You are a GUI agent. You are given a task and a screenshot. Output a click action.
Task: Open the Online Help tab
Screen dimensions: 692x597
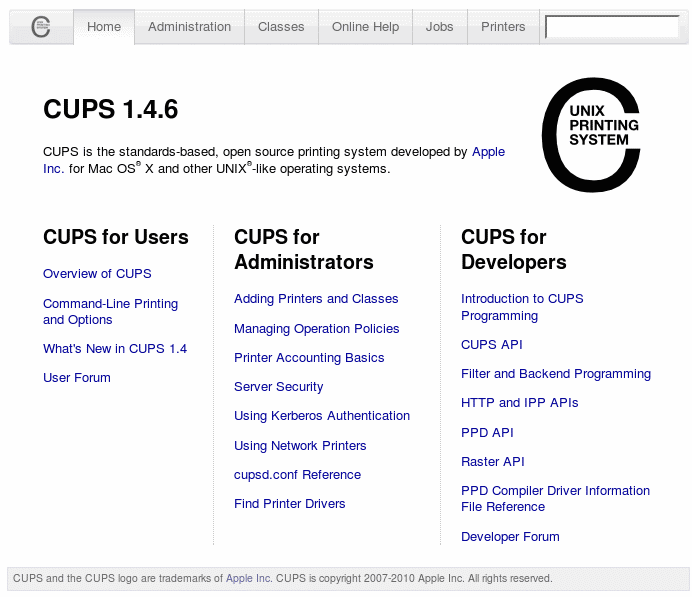click(x=365, y=27)
